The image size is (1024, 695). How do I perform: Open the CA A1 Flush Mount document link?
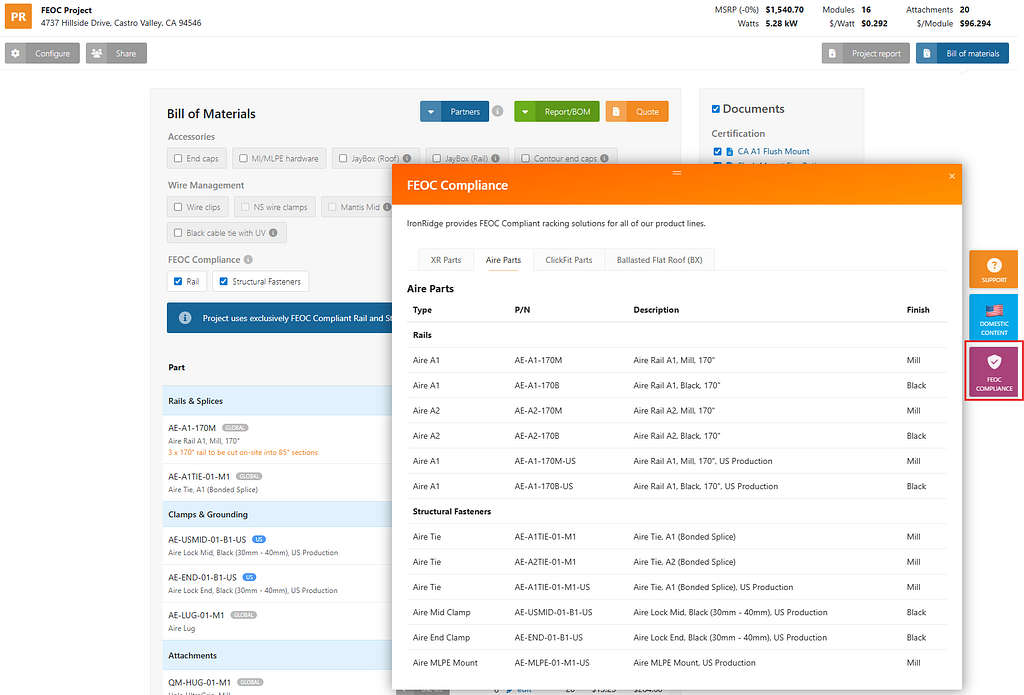(x=773, y=152)
